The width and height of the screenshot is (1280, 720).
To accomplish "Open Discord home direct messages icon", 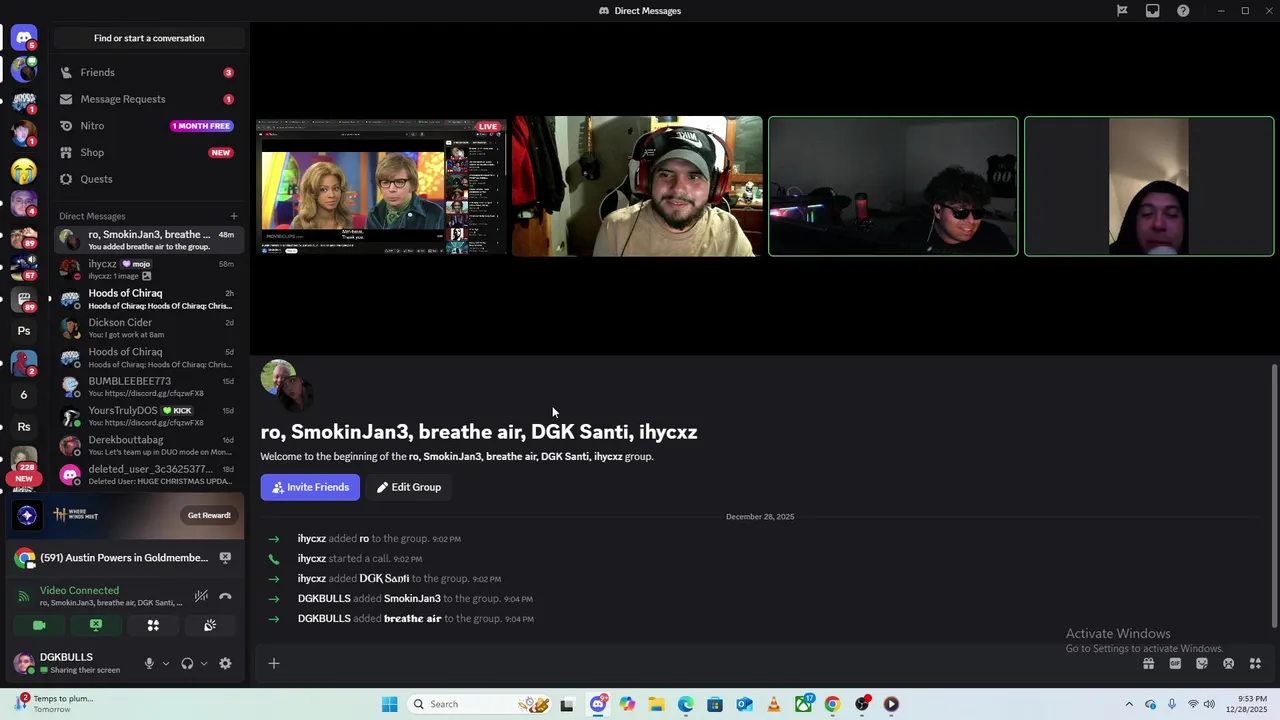I will [x=24, y=38].
